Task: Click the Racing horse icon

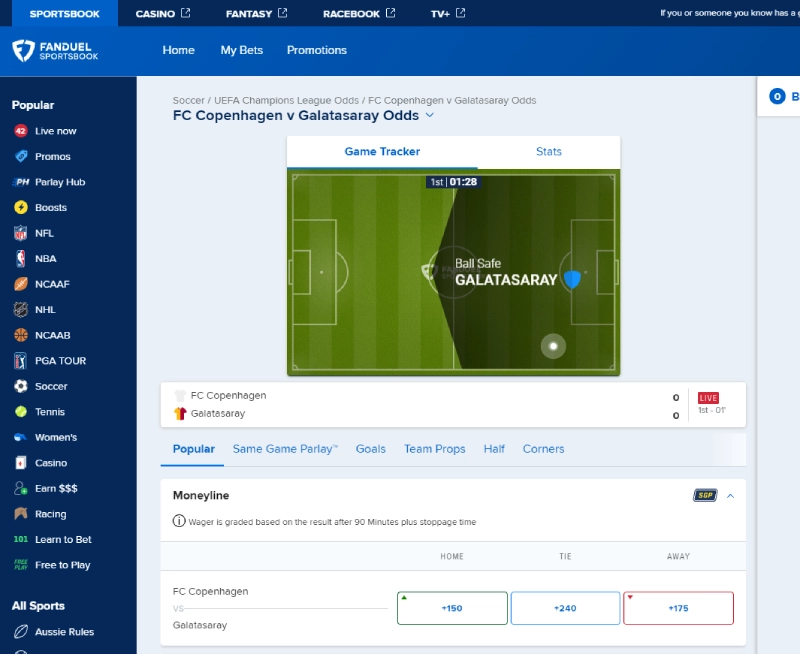Action: [21, 513]
